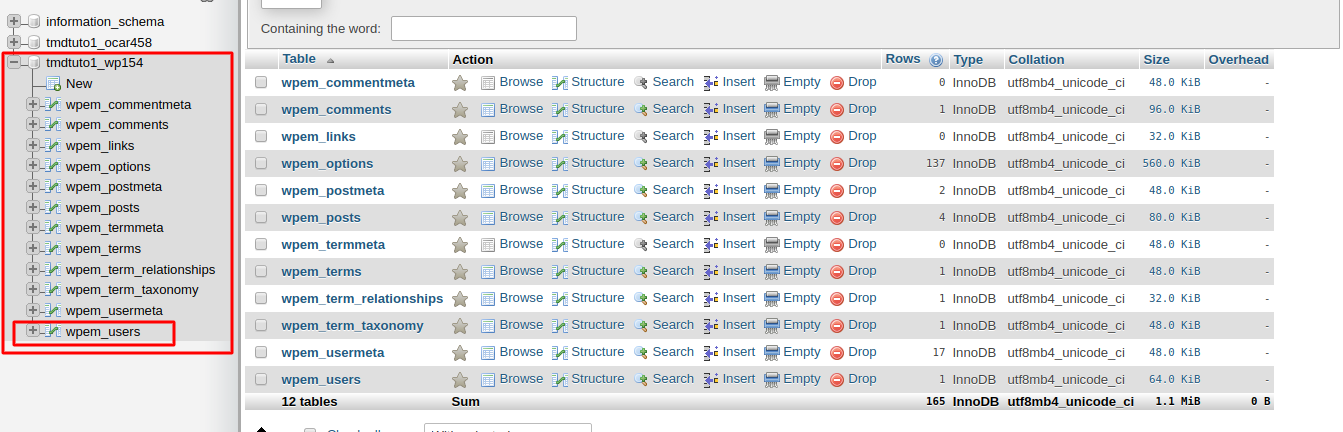
Task: Click the red Drop icon for wpem_termmeta
Action: (837, 245)
